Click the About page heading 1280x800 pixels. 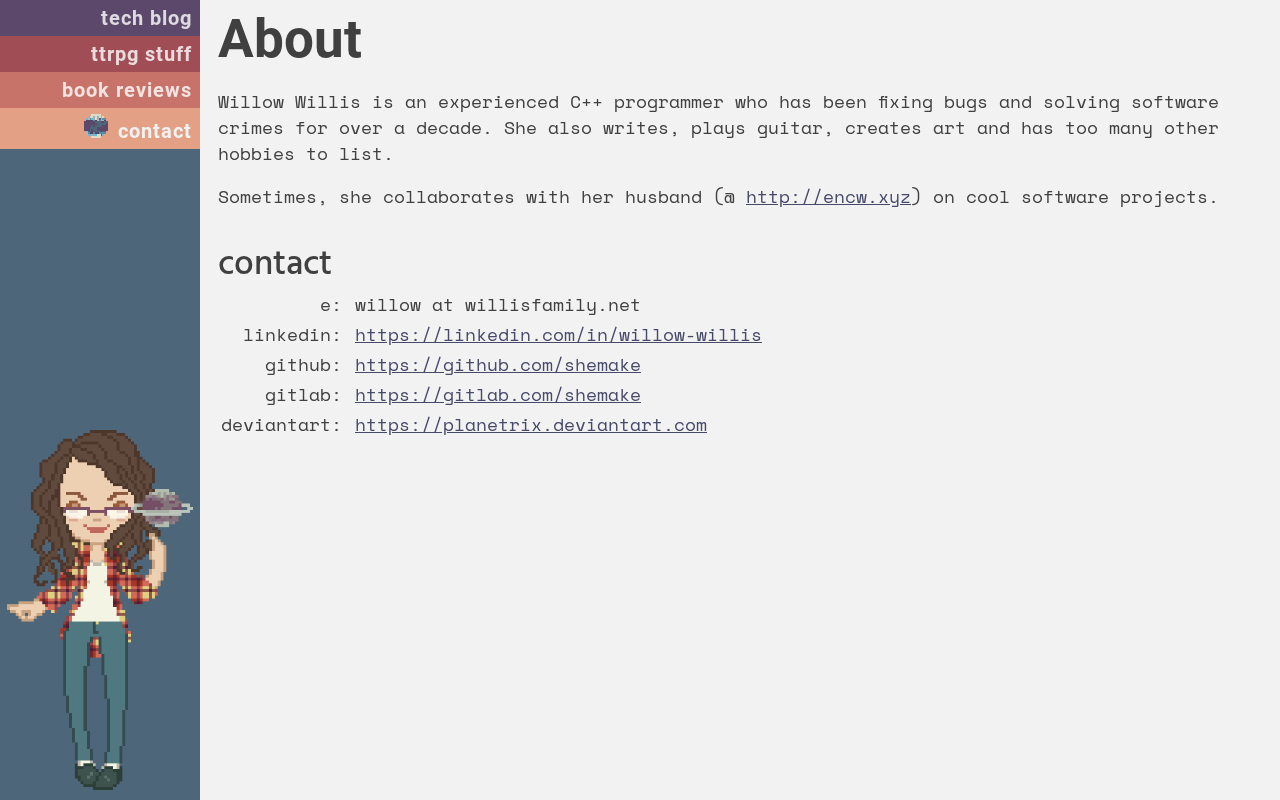(x=290, y=40)
